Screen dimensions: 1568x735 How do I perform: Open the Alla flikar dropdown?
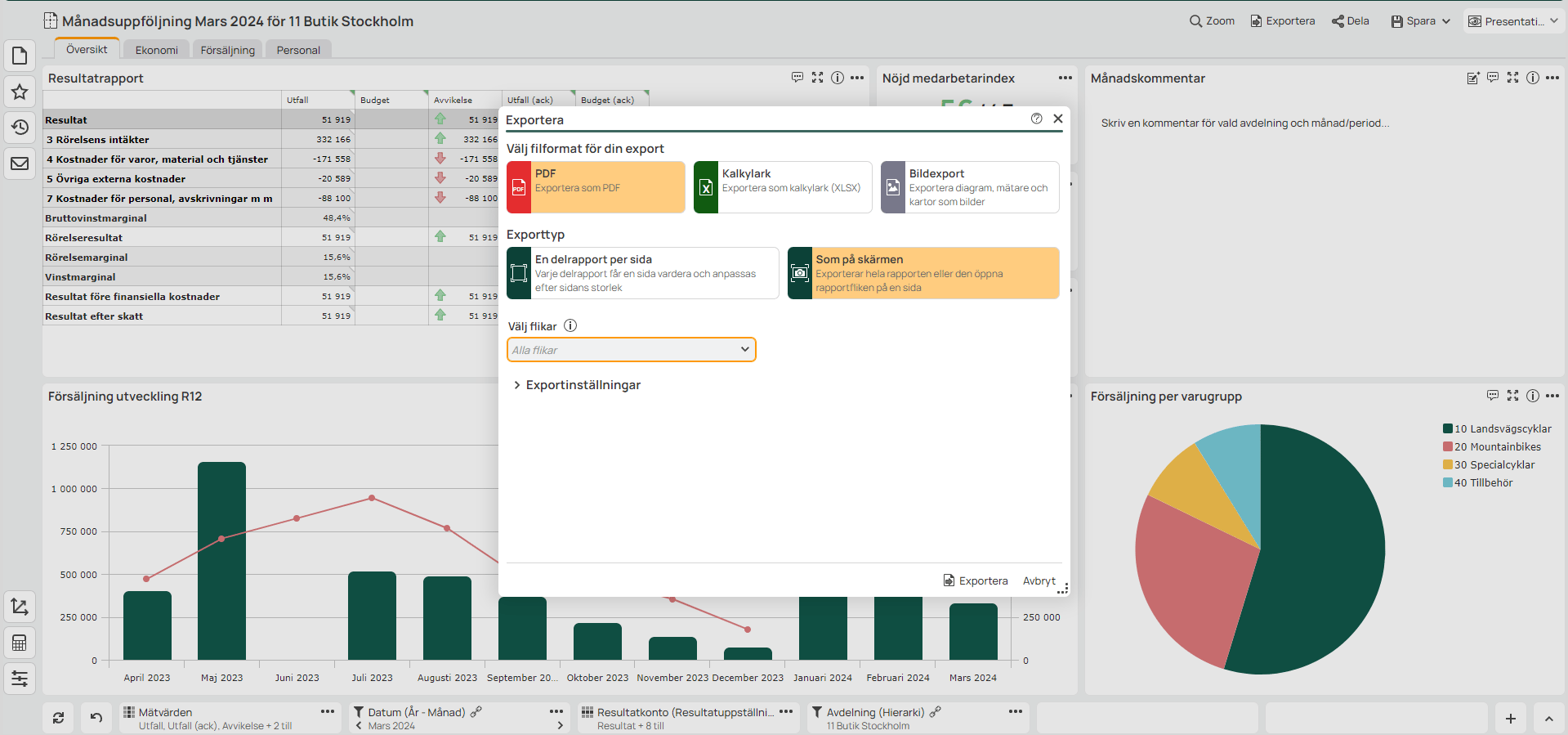tap(631, 350)
